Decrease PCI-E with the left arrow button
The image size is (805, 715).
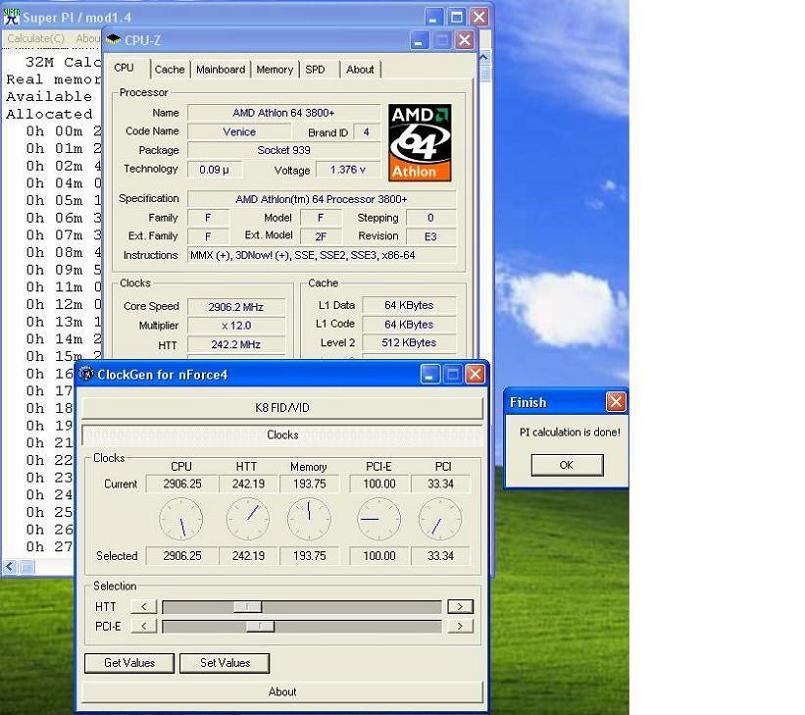(144, 626)
